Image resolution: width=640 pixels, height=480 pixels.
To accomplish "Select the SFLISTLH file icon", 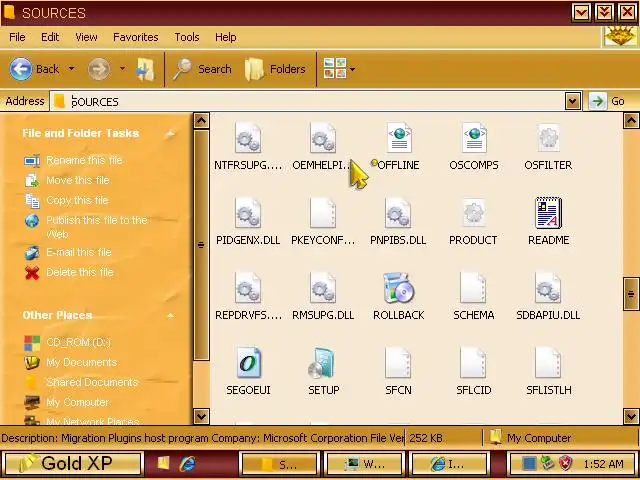I will (x=549, y=362).
